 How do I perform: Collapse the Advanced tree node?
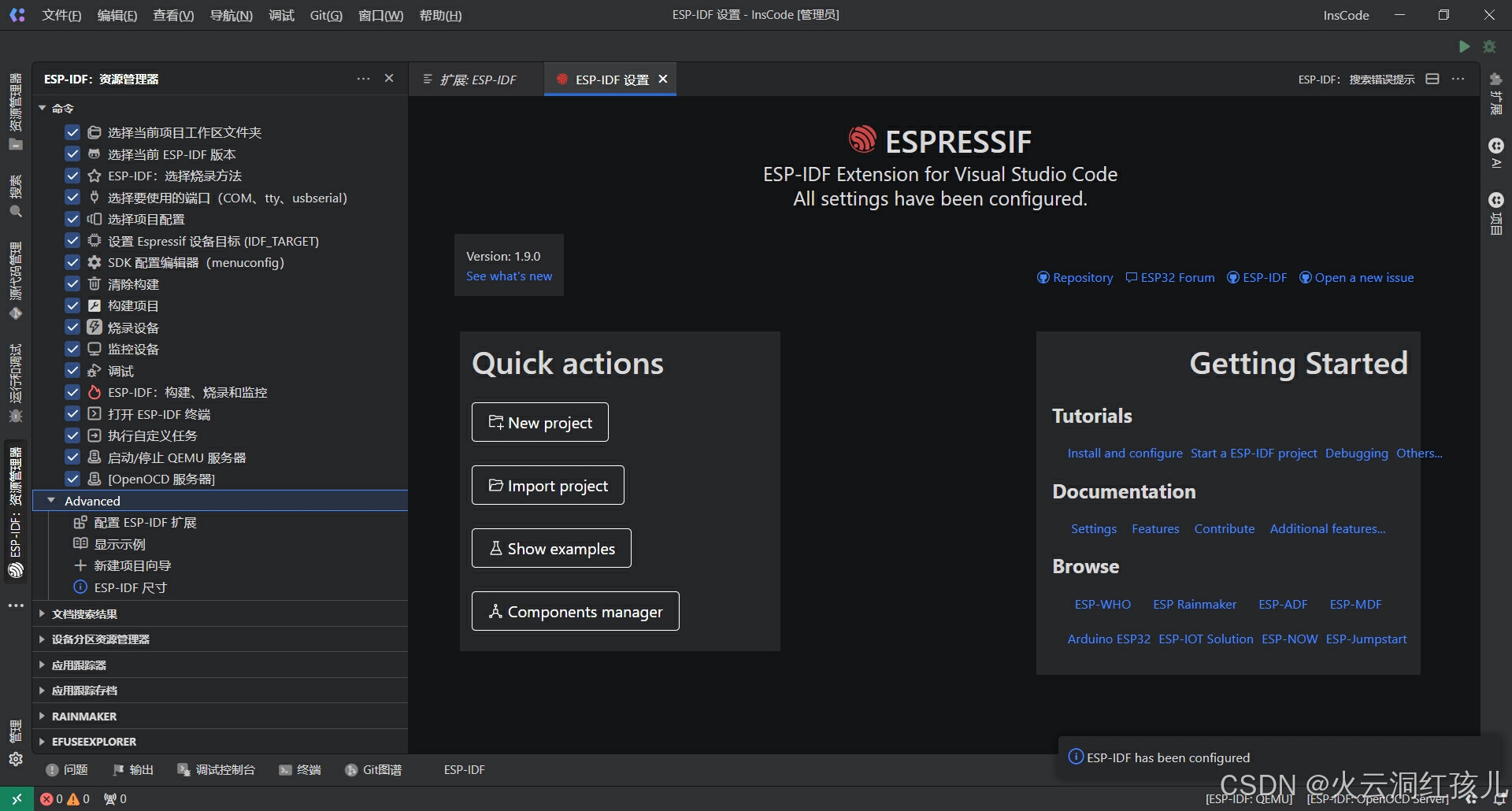pyautogui.click(x=51, y=501)
